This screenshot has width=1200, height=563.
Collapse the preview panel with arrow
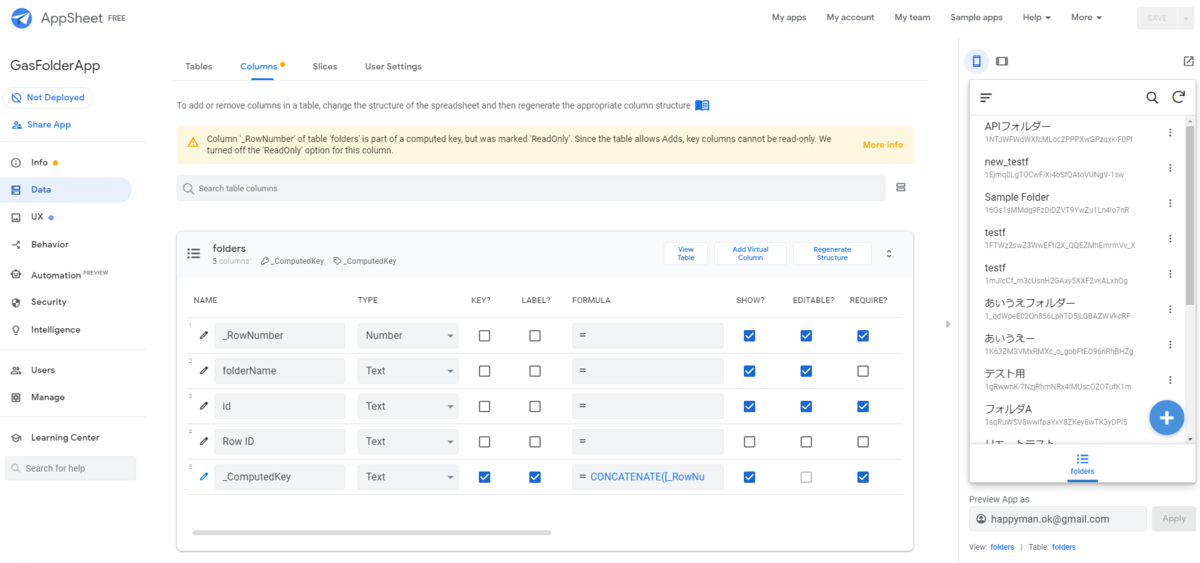[x=948, y=324]
